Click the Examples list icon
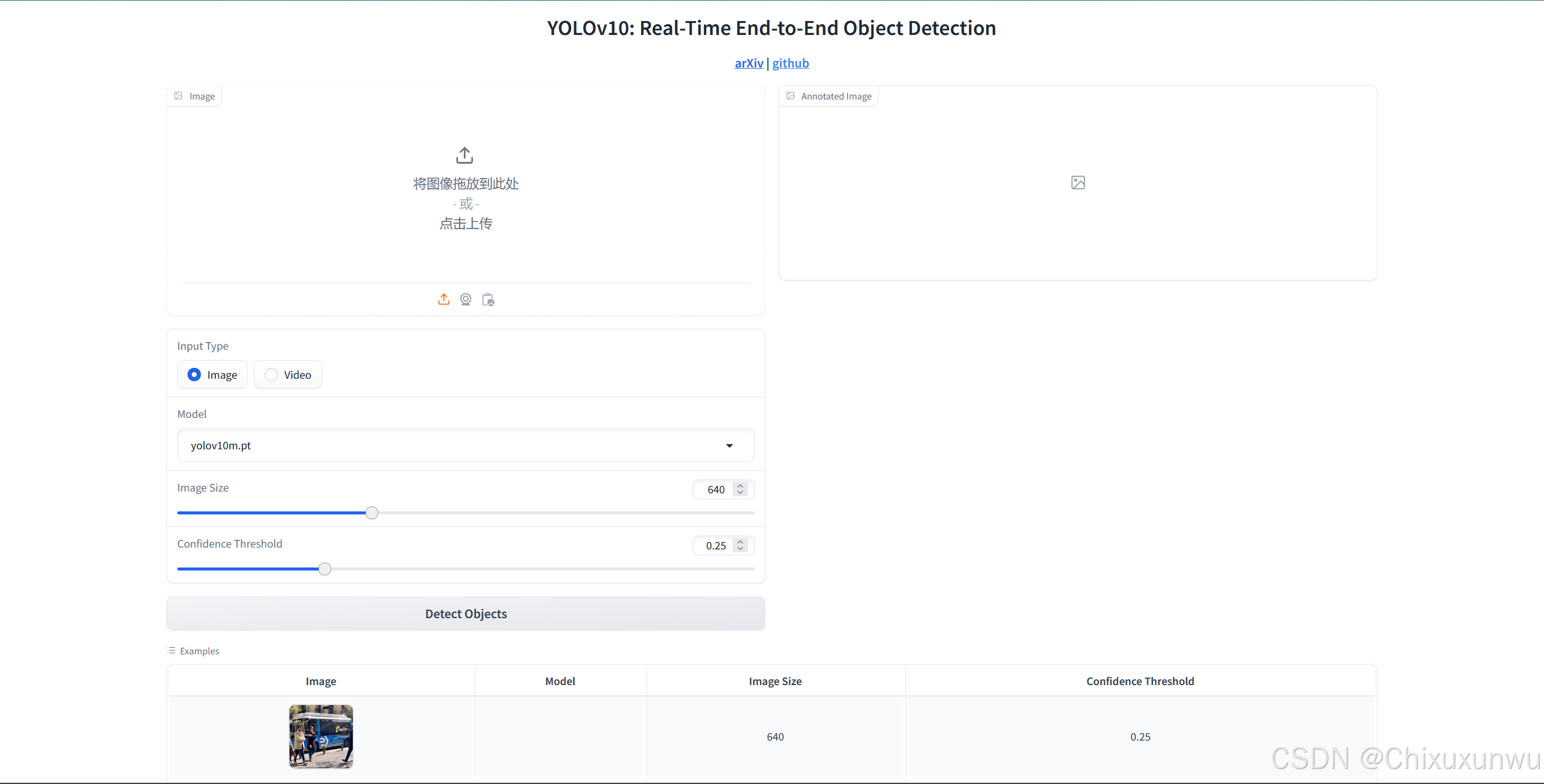1544x784 pixels. (x=171, y=651)
